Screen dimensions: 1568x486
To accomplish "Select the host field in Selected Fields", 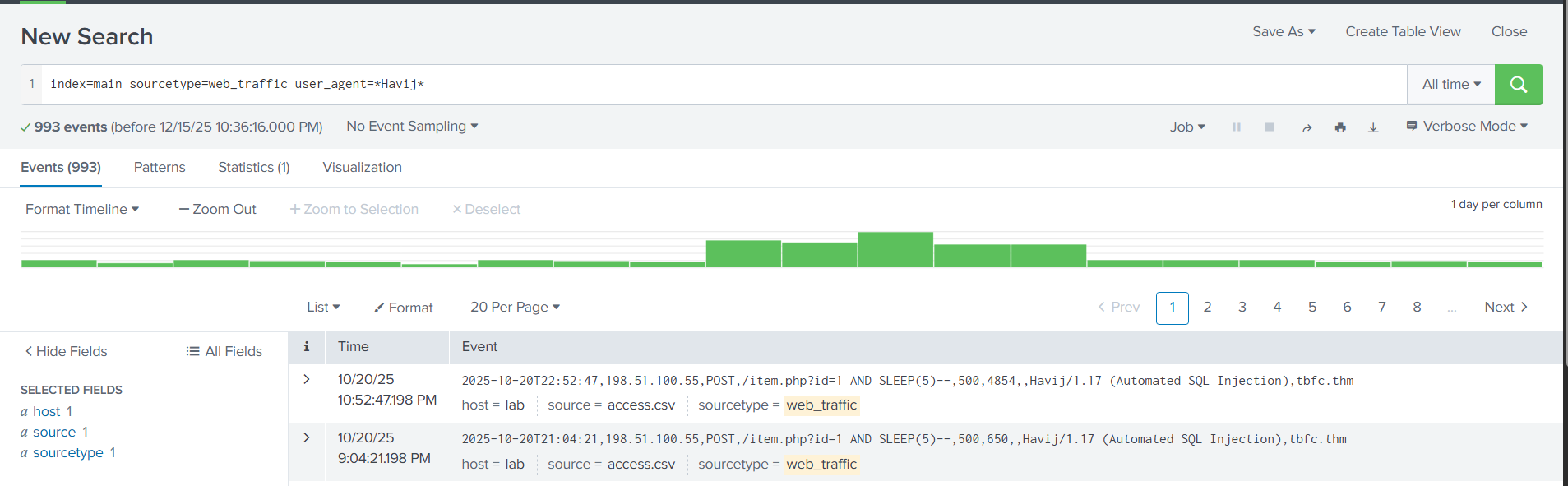I will pos(46,411).
